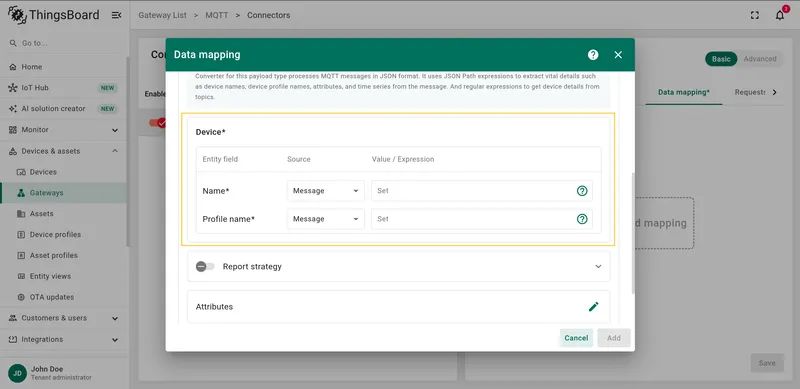
Task: Switch to Basic mode
Action: [721, 59]
